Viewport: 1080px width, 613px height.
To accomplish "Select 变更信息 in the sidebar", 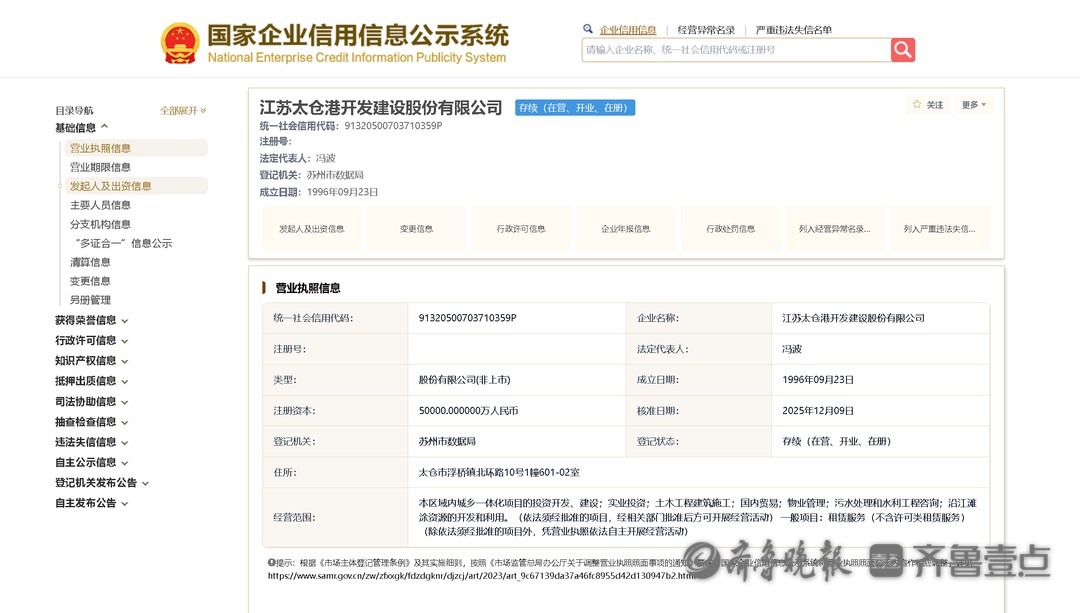I will (x=90, y=281).
